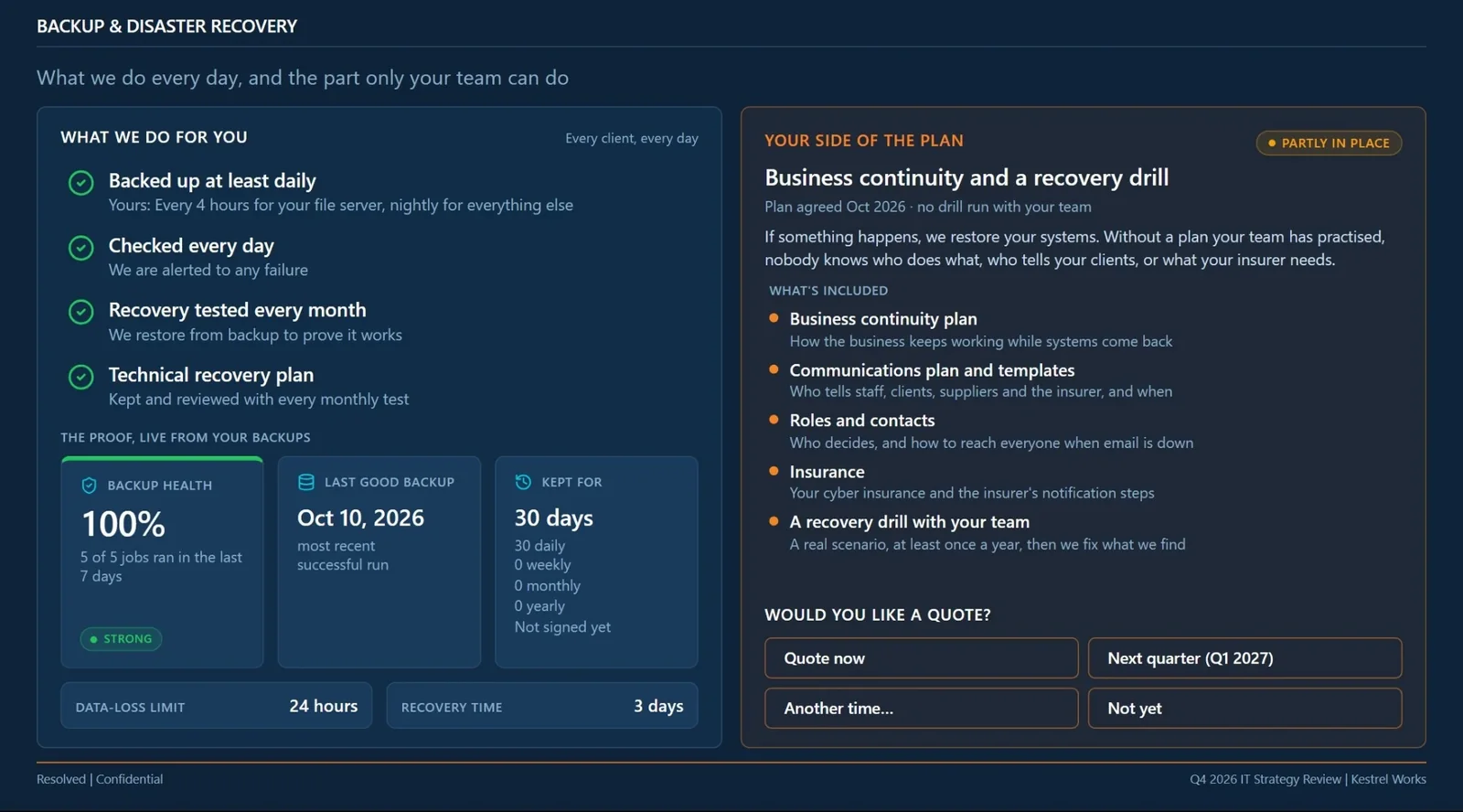Click the orange bullet beside Business continuity plan
Screen dimensions: 1463x812
774,318
